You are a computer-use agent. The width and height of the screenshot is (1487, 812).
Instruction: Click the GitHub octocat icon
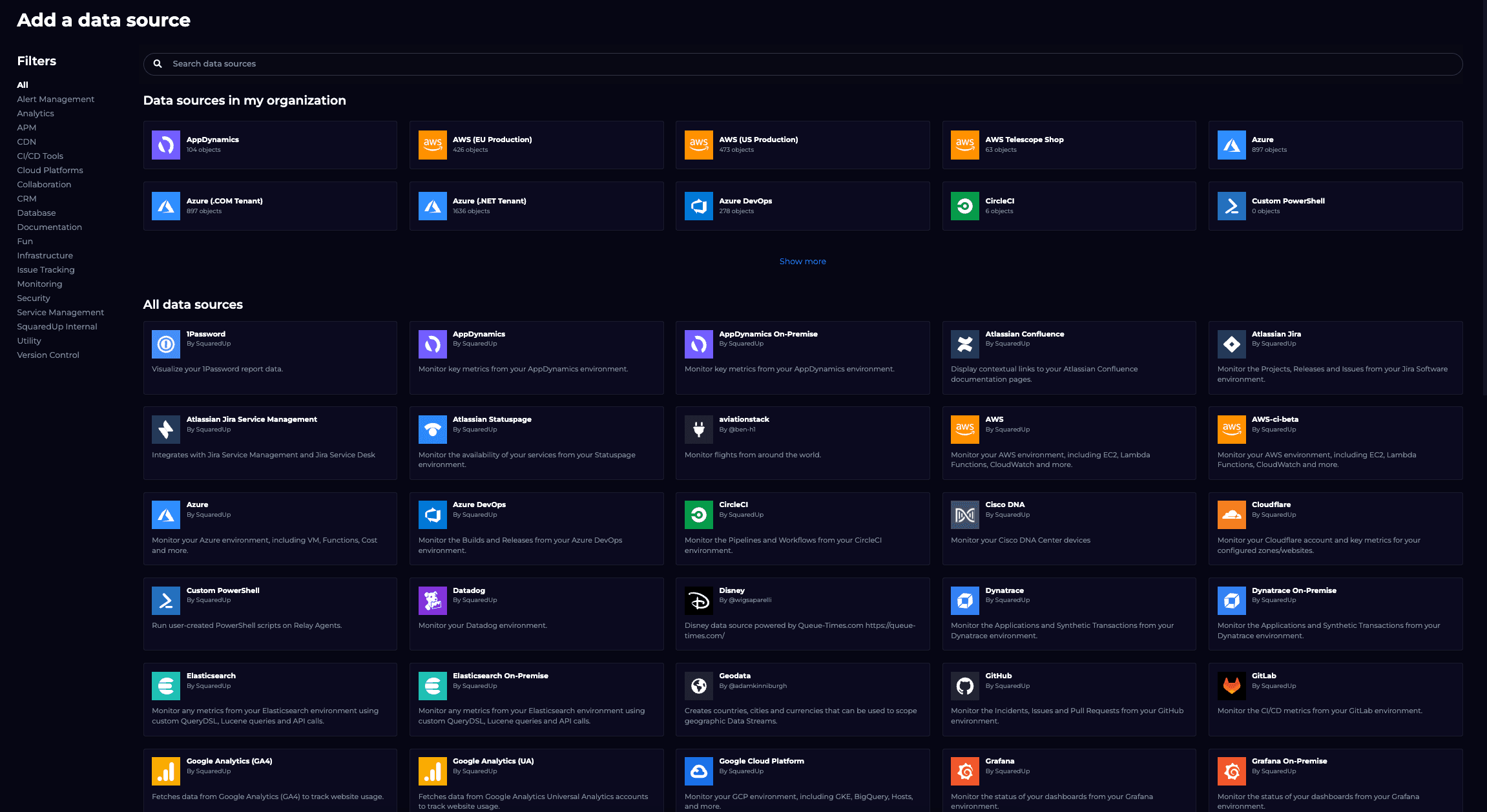(965, 686)
